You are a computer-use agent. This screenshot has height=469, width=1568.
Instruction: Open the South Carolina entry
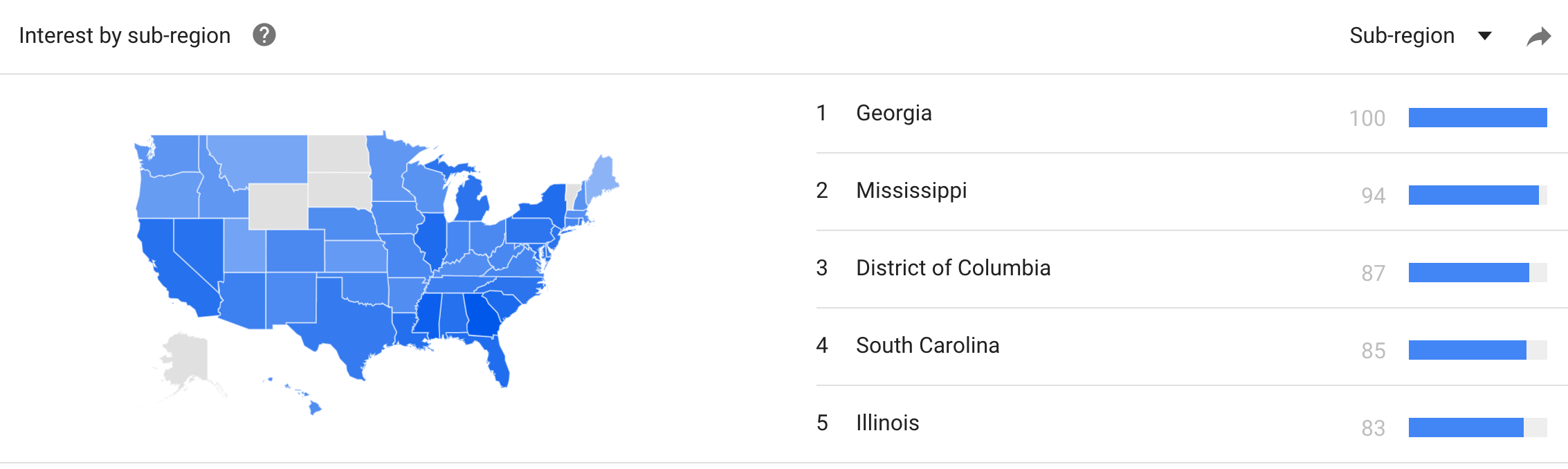point(927,345)
